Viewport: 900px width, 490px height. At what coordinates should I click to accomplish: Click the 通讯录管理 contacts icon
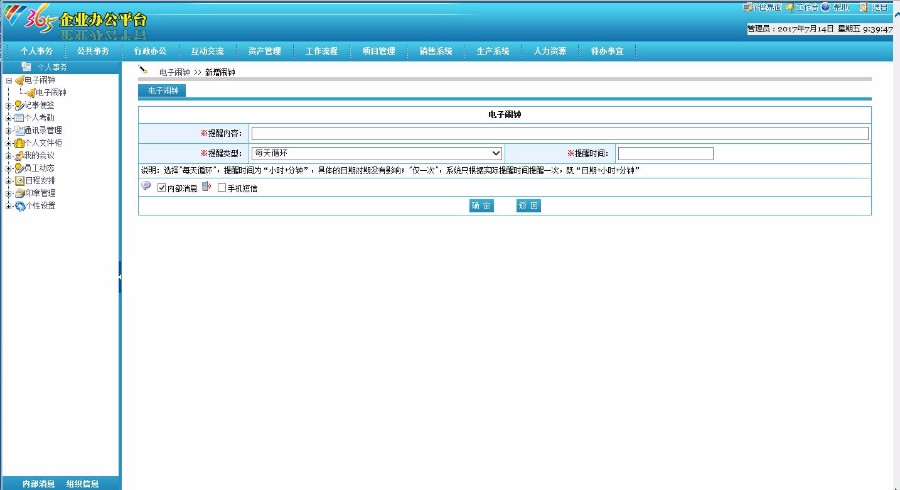click(x=19, y=130)
